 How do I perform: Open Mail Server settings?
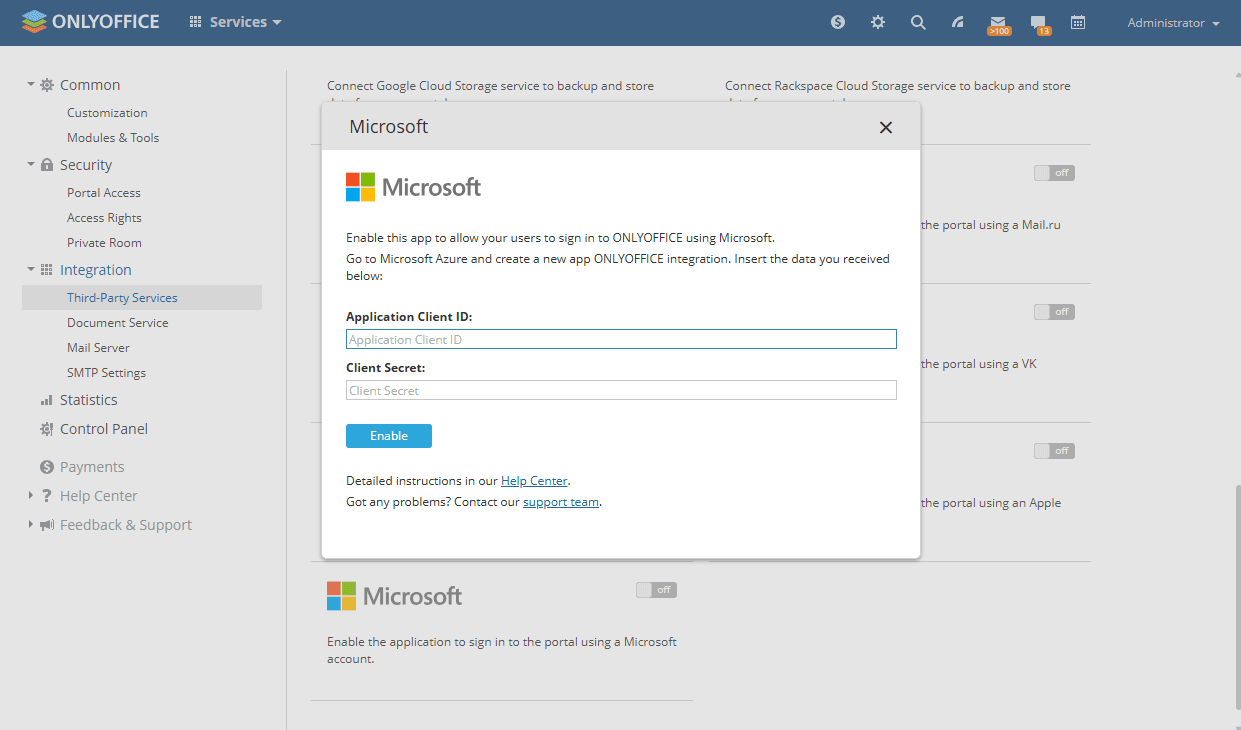pyautogui.click(x=98, y=348)
